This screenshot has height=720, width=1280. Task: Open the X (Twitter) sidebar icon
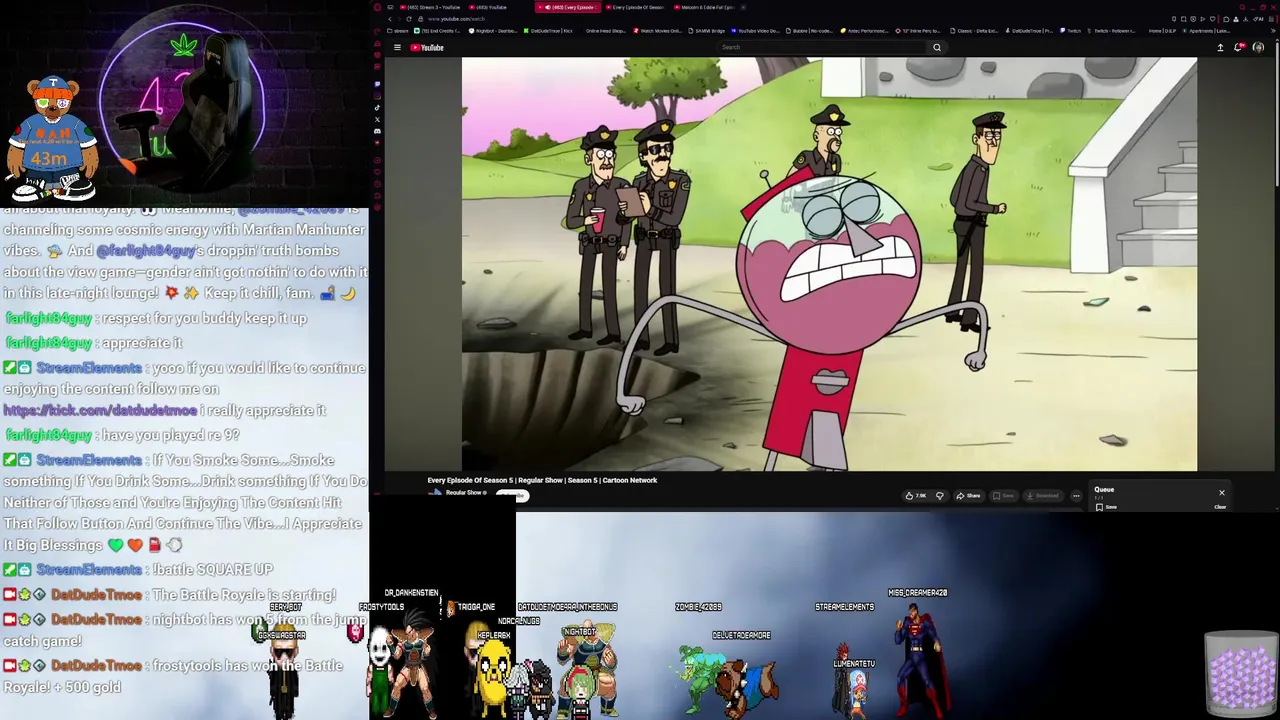point(377,119)
